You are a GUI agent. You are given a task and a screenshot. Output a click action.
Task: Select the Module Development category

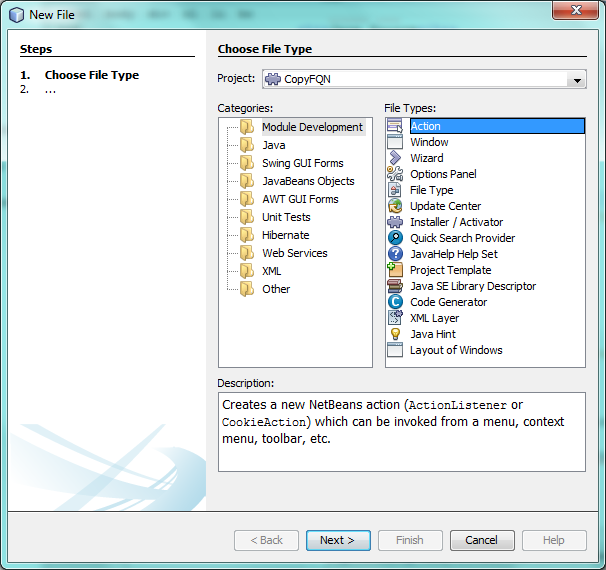pyautogui.click(x=312, y=127)
